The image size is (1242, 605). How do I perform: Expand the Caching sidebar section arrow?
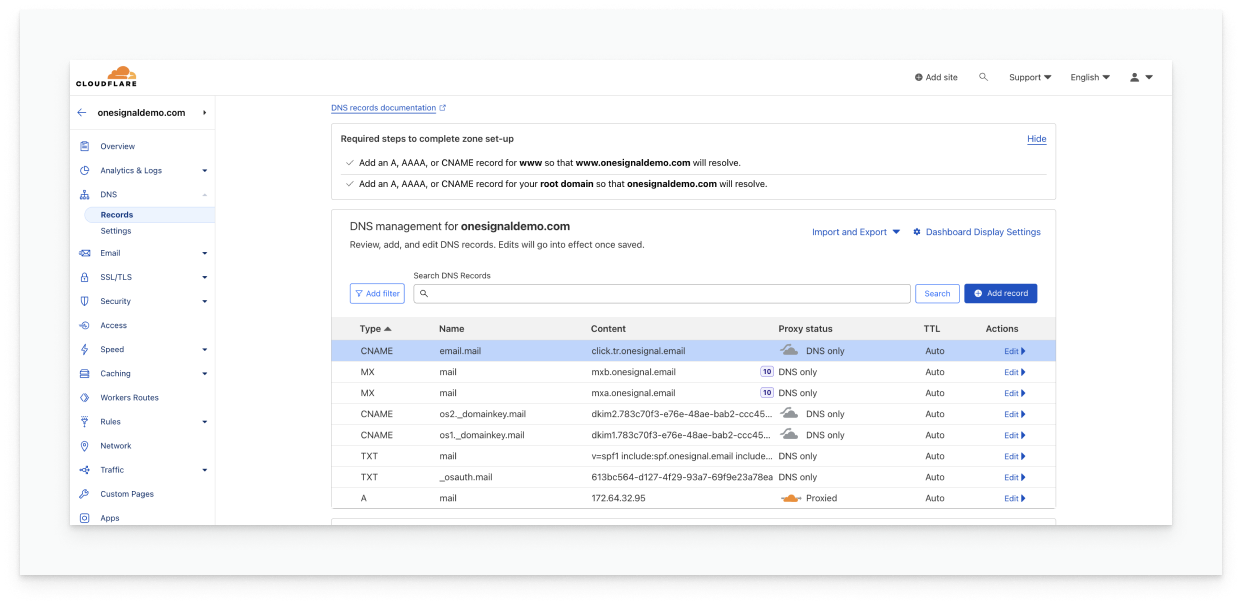pyautogui.click(x=204, y=374)
